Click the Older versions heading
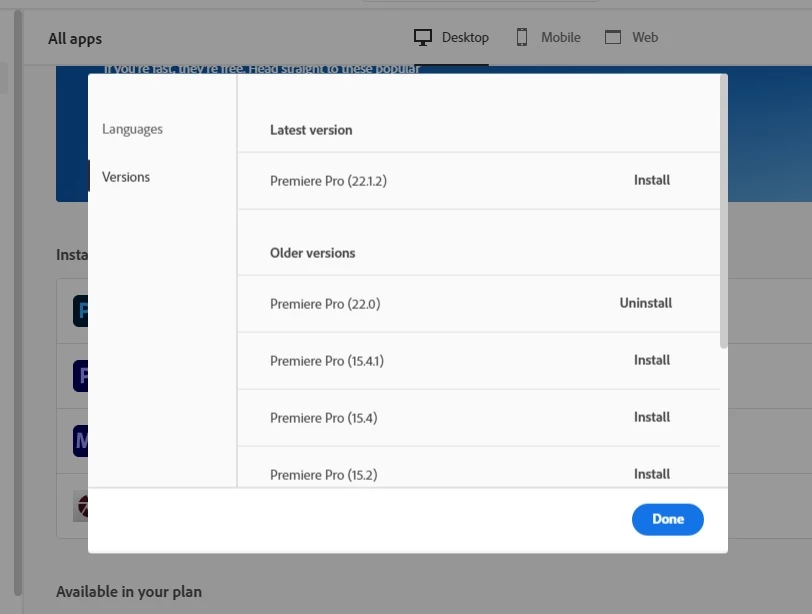This screenshot has height=614, width=812. click(313, 253)
